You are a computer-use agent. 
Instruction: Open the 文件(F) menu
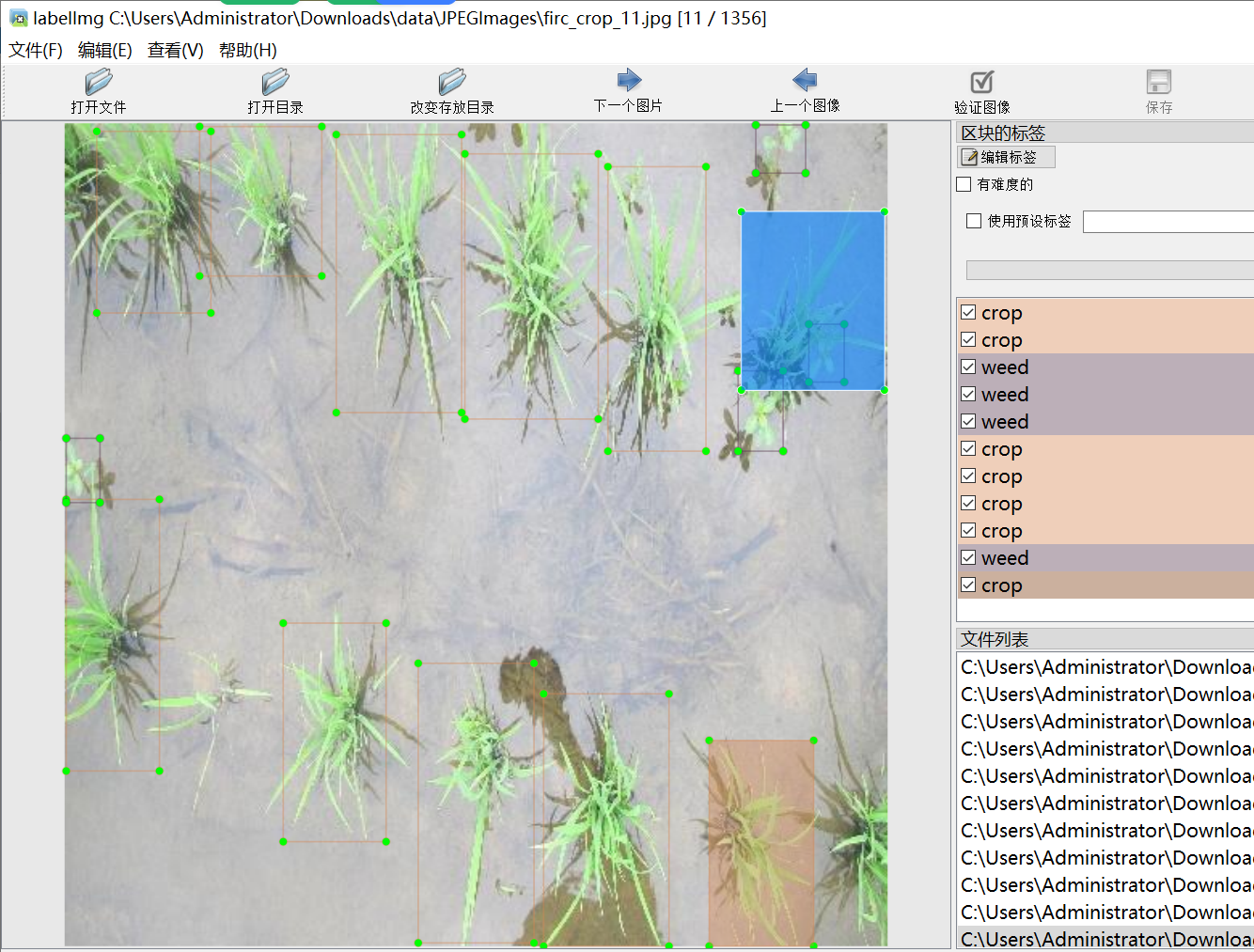[36, 51]
